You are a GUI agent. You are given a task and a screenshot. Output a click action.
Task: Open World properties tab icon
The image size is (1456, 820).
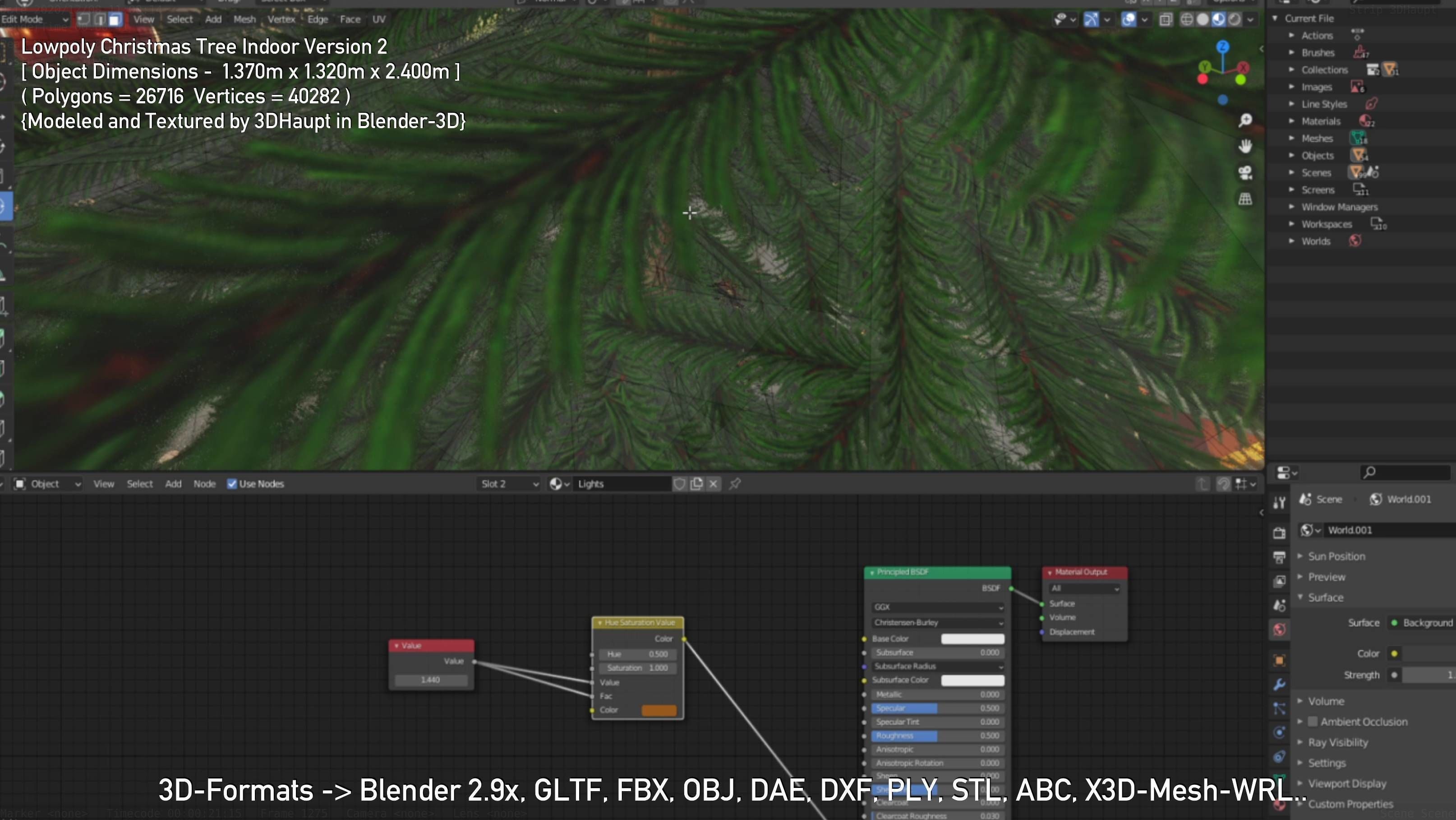(1280, 630)
